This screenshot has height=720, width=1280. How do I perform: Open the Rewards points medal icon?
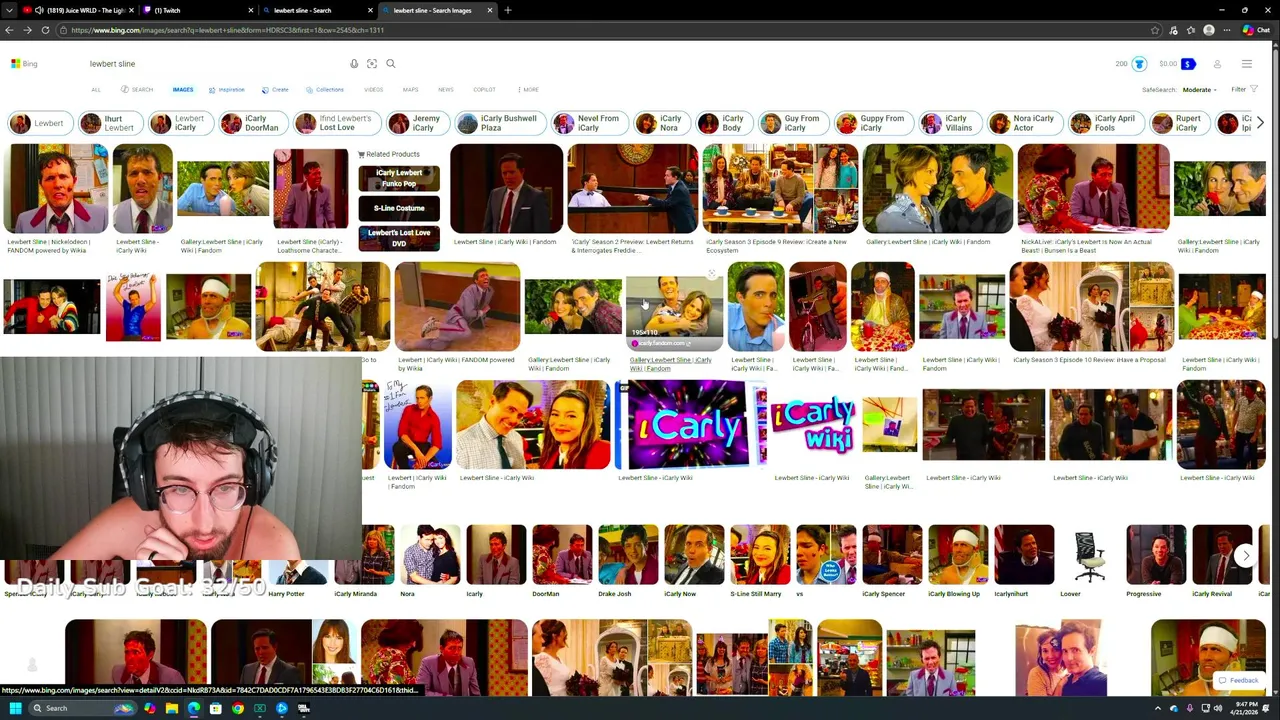[1139, 64]
